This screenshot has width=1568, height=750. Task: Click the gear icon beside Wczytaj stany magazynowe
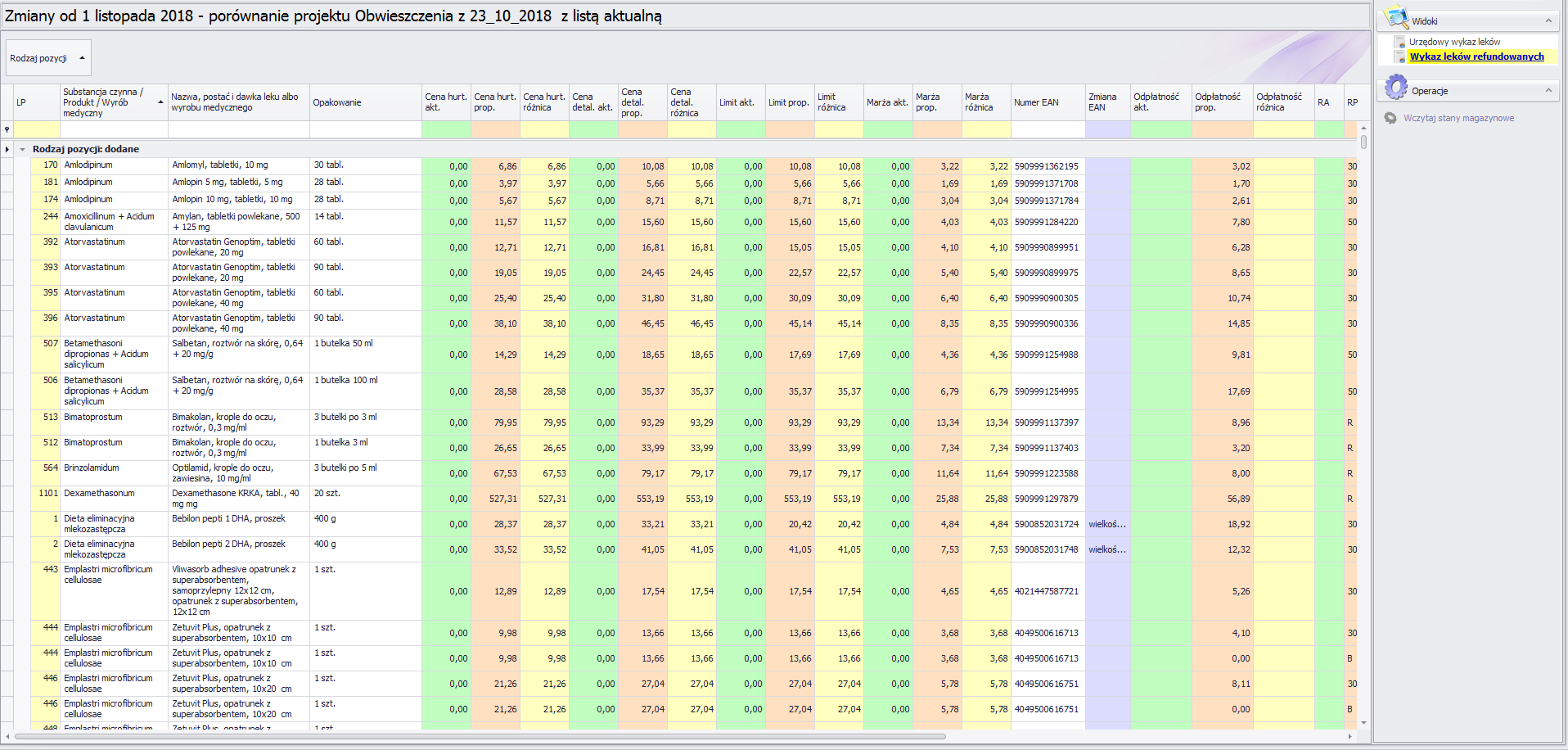tap(1390, 118)
